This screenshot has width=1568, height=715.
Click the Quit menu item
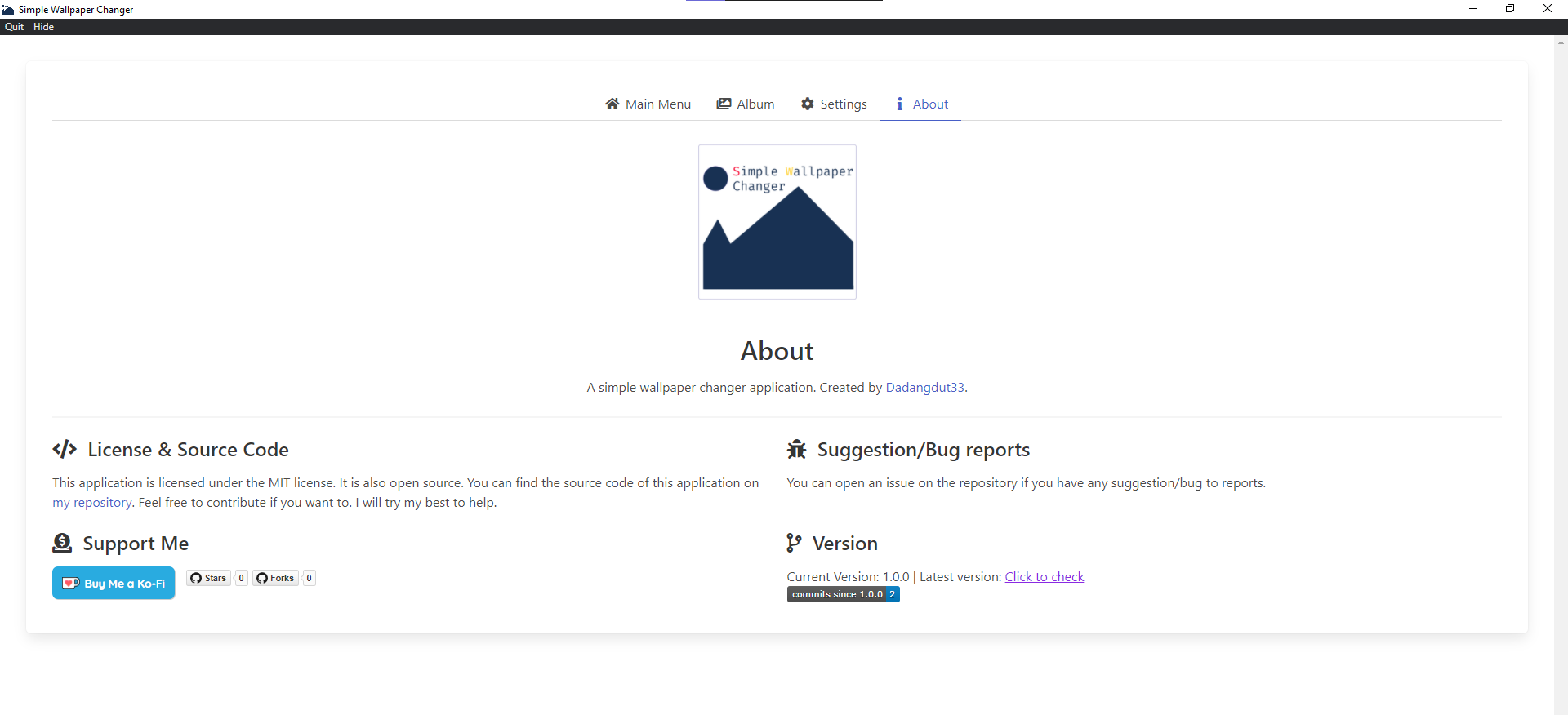(14, 27)
